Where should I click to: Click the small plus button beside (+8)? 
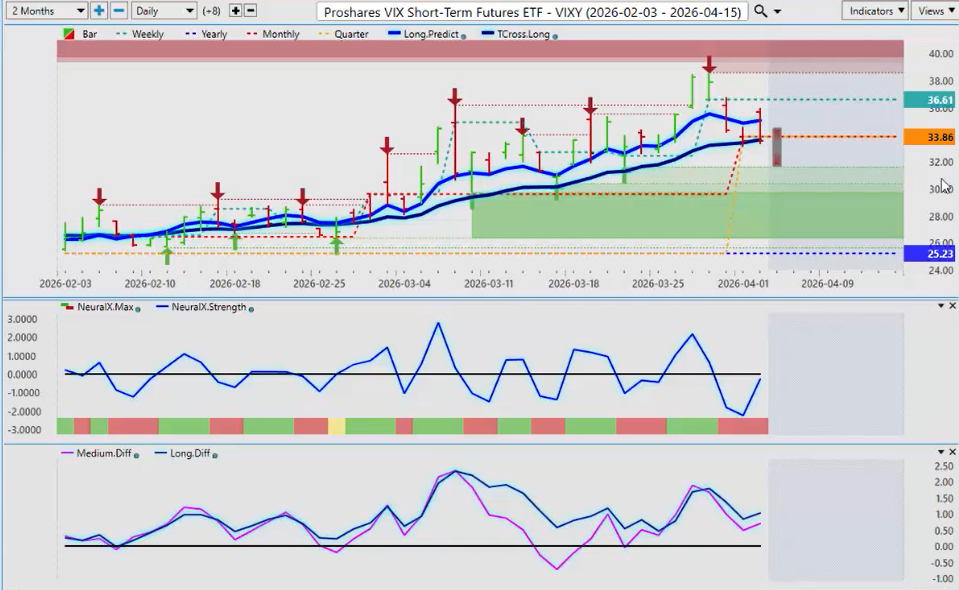pyautogui.click(x=235, y=10)
